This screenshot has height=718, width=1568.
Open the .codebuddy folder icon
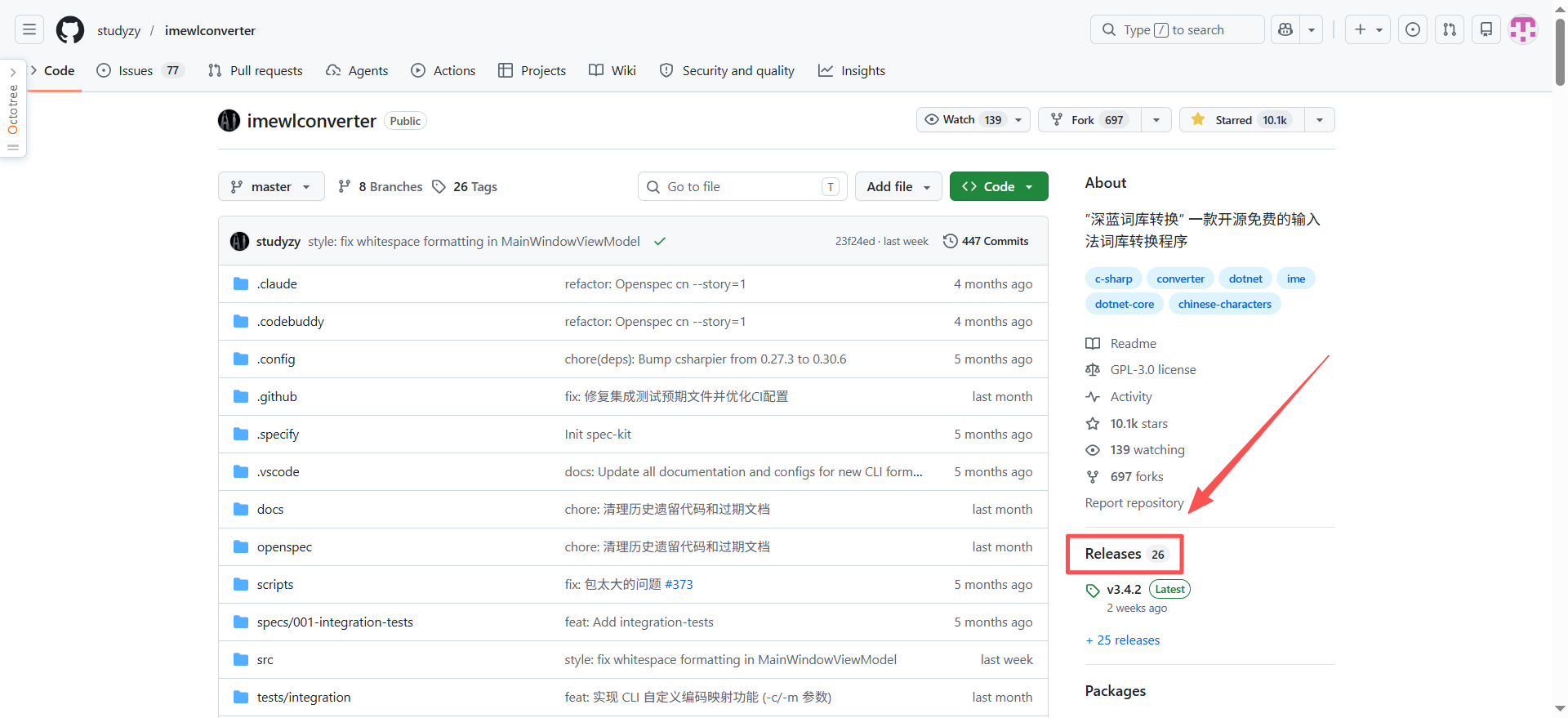(241, 322)
